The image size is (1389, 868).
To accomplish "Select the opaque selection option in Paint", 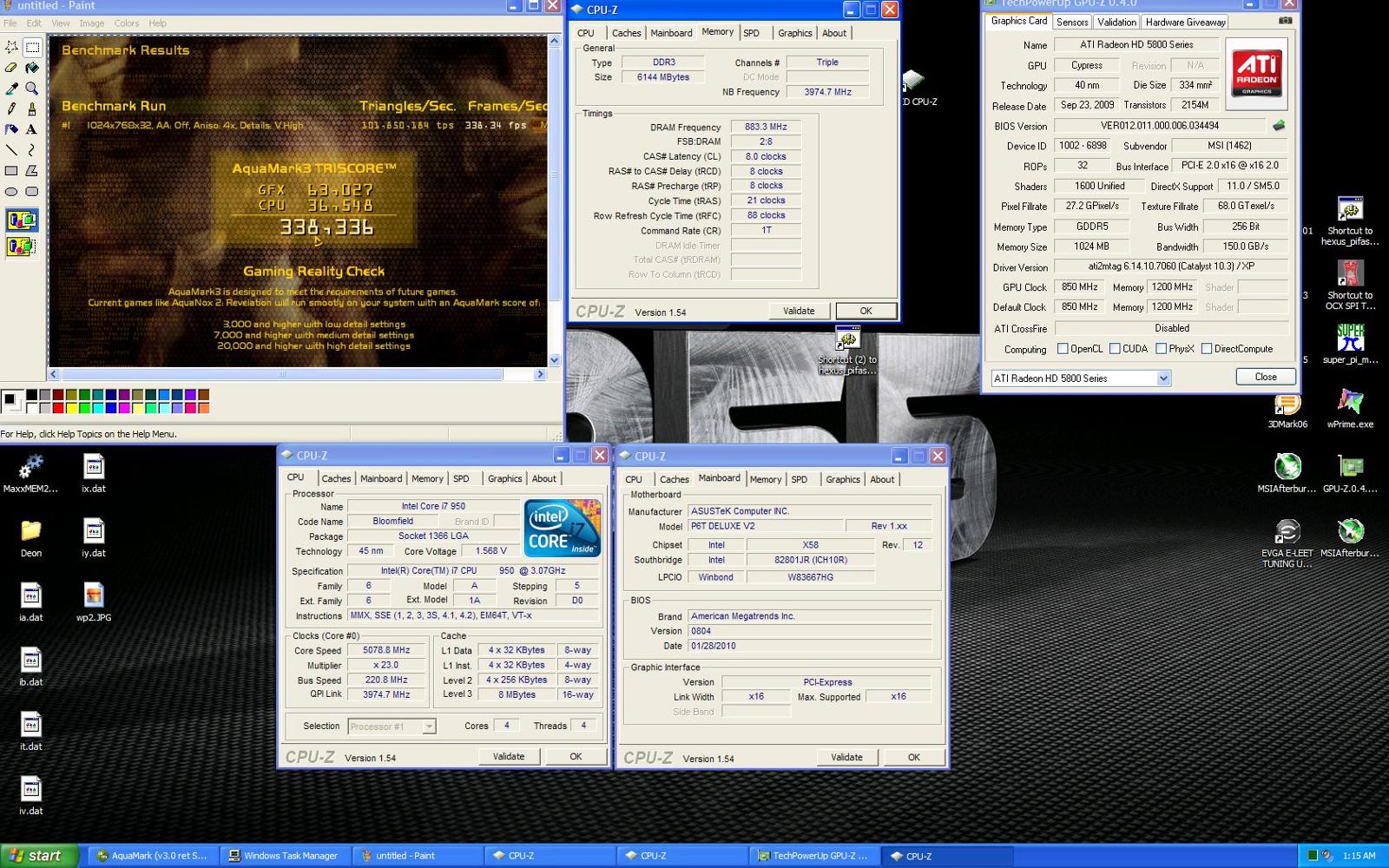I will (x=22, y=220).
